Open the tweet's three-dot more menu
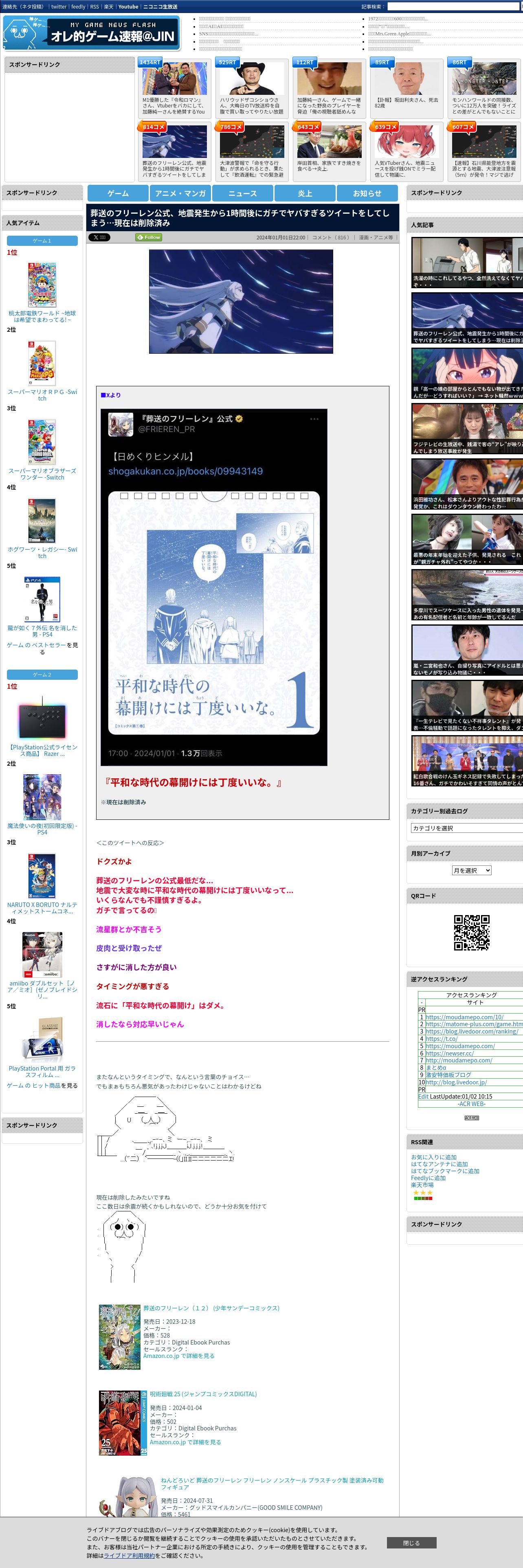The image size is (523, 1568). tap(314, 419)
